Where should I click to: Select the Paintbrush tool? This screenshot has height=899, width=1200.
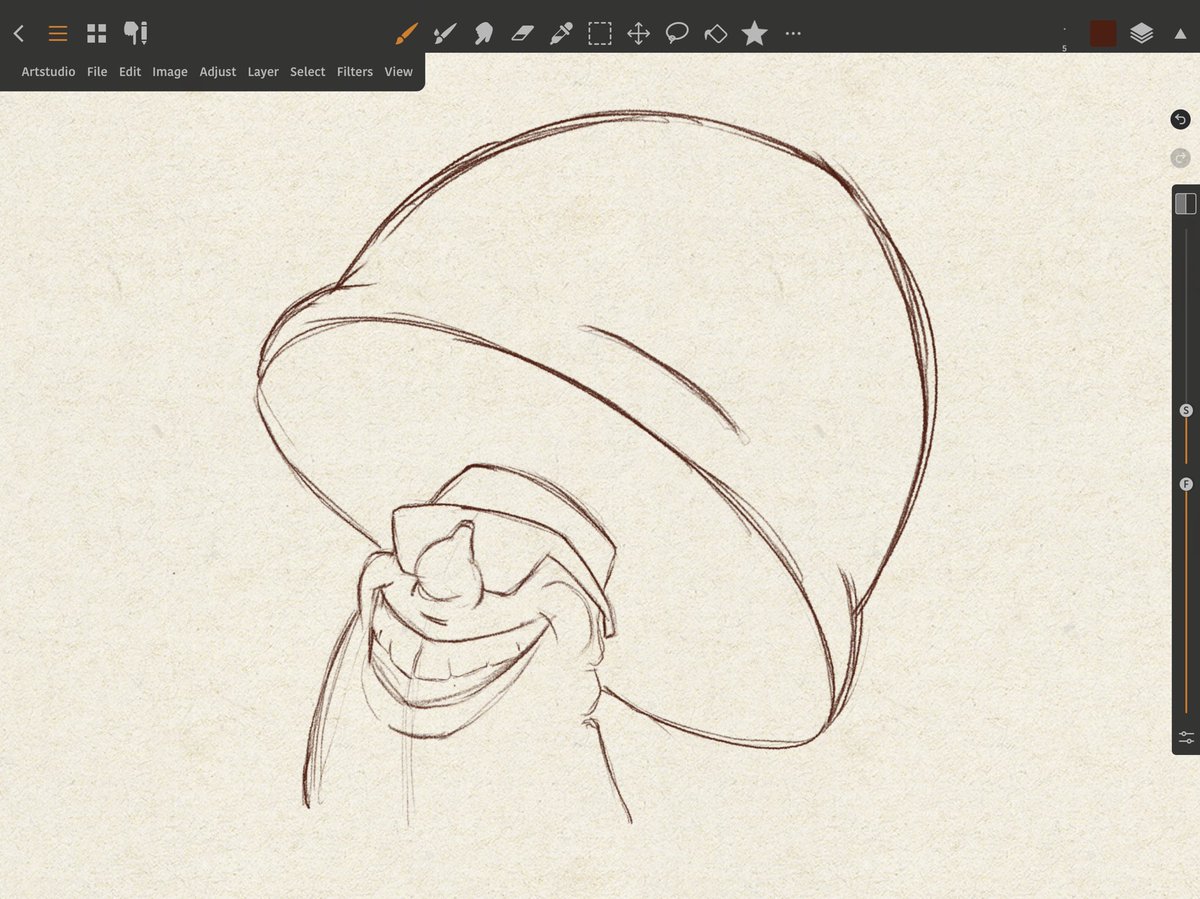(406, 34)
